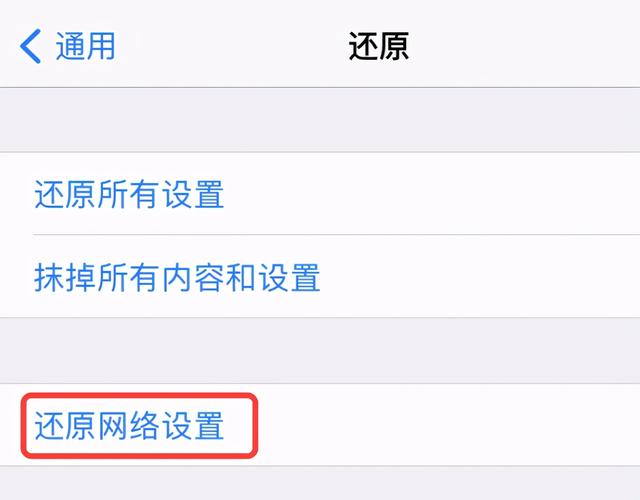The width and height of the screenshot is (640, 500).
Task: Click the 网络 characters in highlighted row
Action: 129,425
